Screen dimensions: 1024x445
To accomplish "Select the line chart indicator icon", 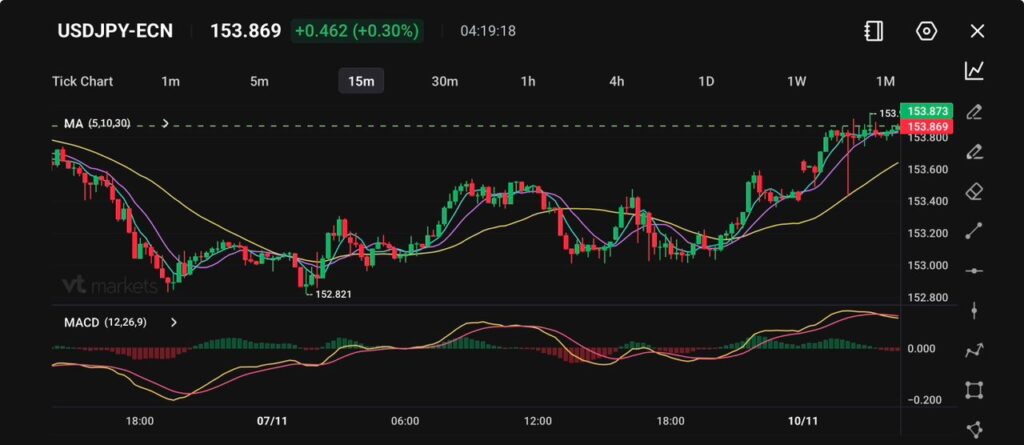I will [974, 70].
